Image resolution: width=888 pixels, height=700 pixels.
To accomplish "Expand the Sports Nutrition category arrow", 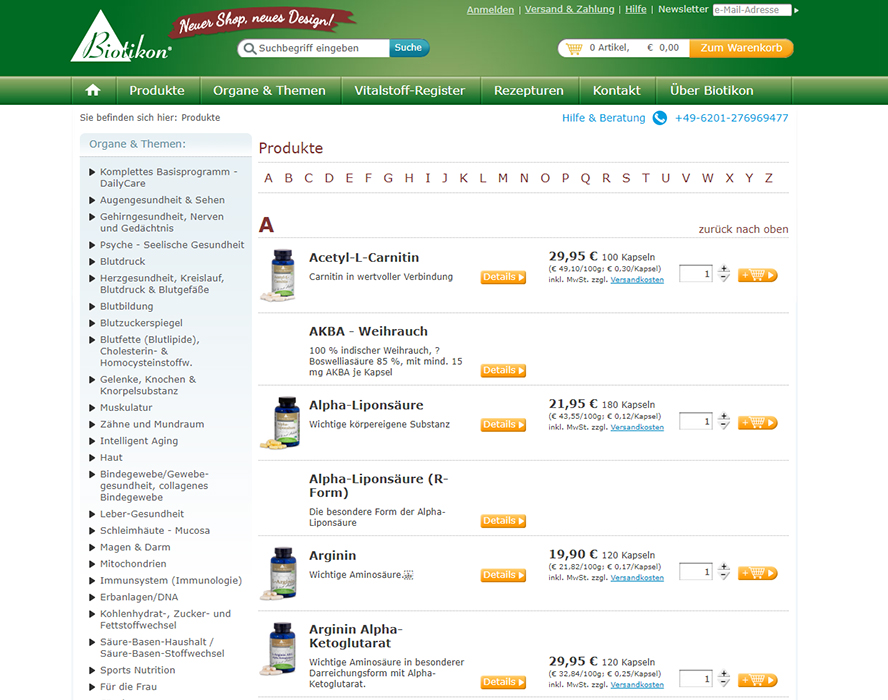I will 92,671.
